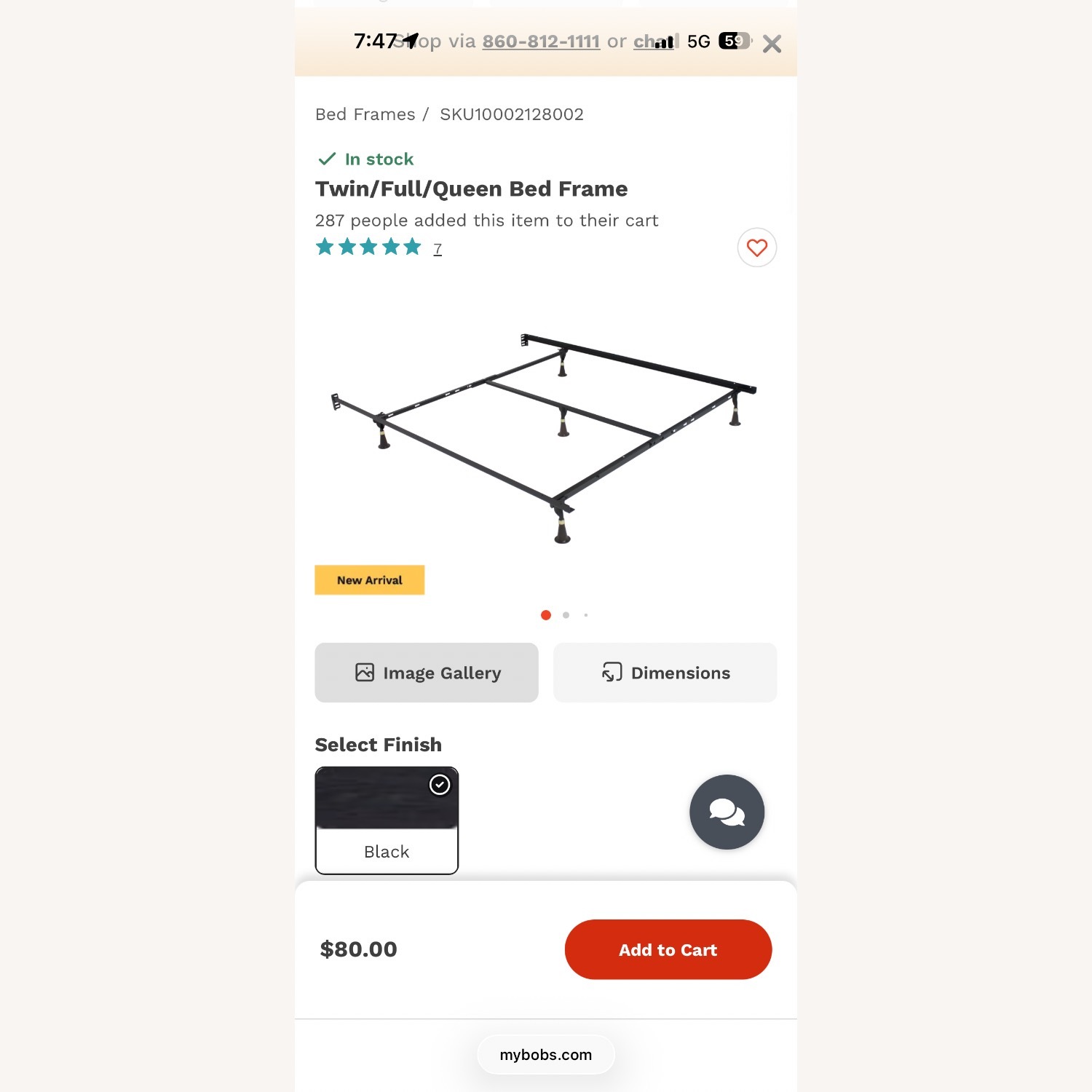The width and height of the screenshot is (1092, 1092).
Task: Select the second carousel dot
Action: coord(566,615)
